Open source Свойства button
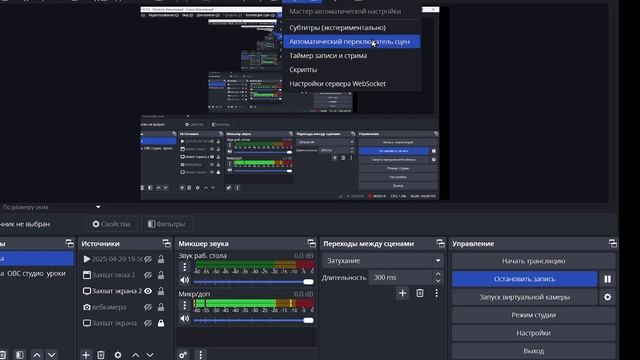 (111, 224)
